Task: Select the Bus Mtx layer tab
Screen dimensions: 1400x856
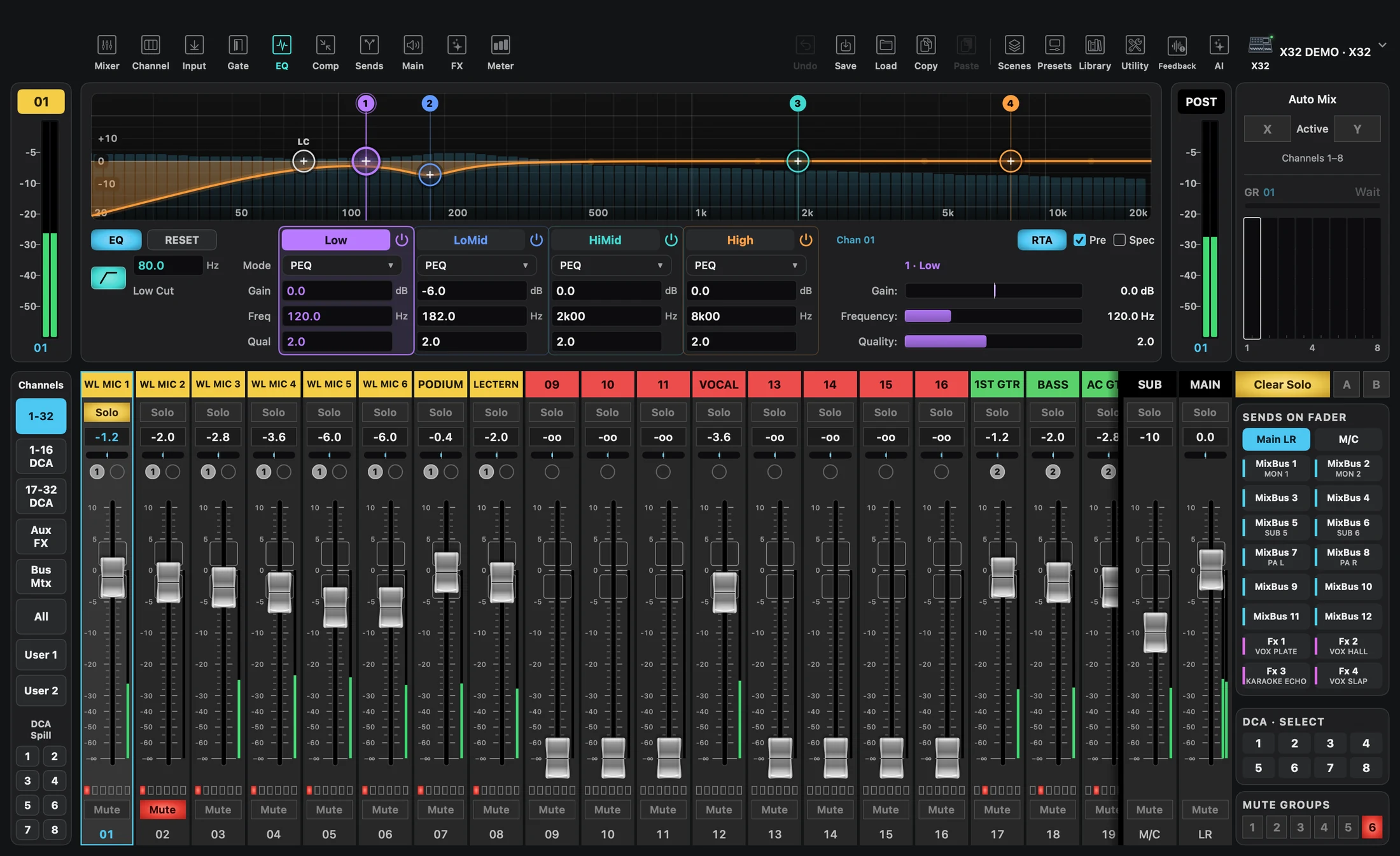Action: click(x=41, y=576)
